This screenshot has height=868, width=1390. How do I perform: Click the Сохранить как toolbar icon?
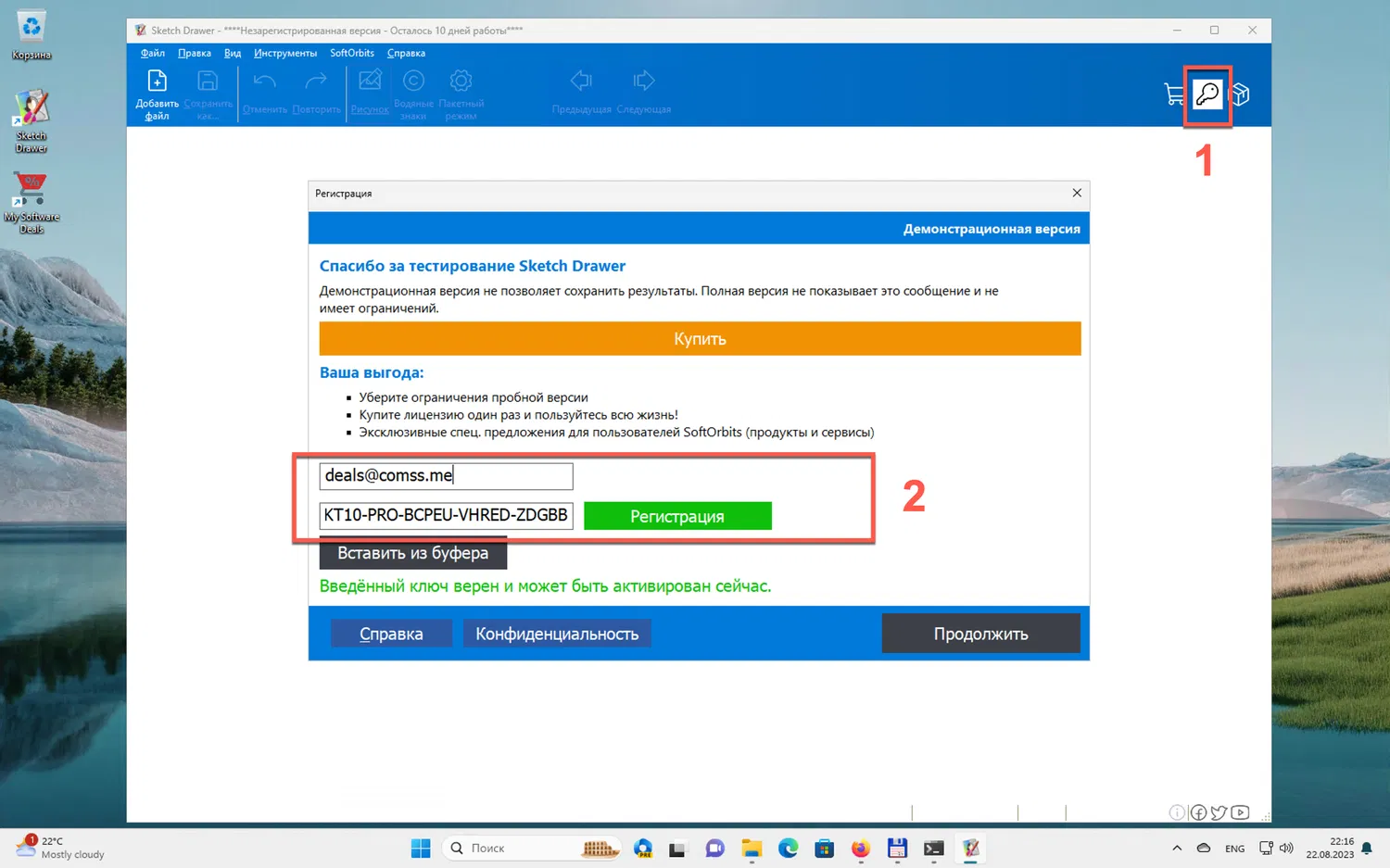tap(208, 94)
